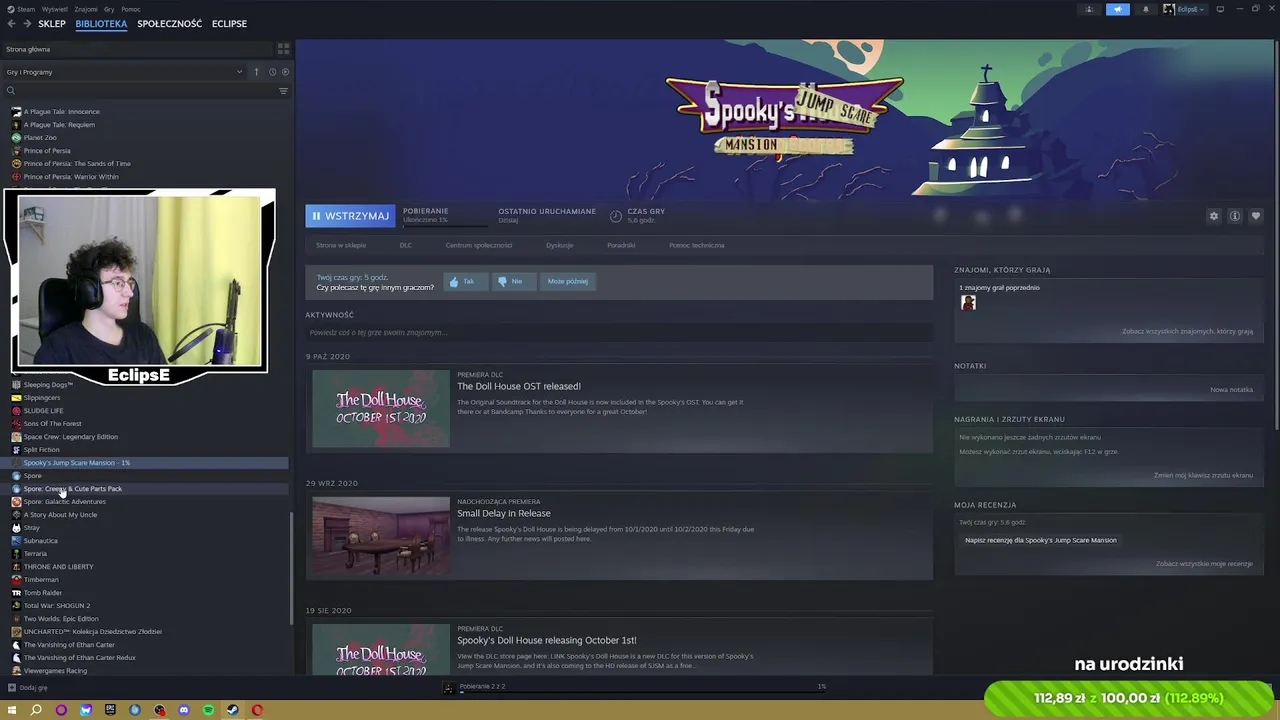Go back with the left arrow navigation icon
The height and width of the screenshot is (720, 1280).
click(11, 24)
